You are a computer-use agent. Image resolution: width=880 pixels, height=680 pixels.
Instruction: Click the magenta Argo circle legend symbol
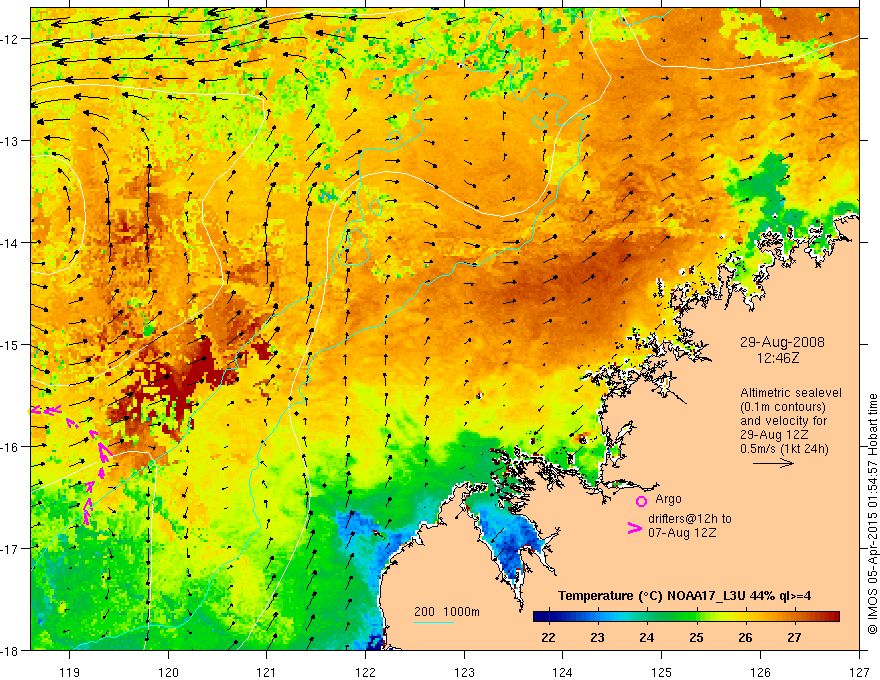pyautogui.click(x=641, y=501)
